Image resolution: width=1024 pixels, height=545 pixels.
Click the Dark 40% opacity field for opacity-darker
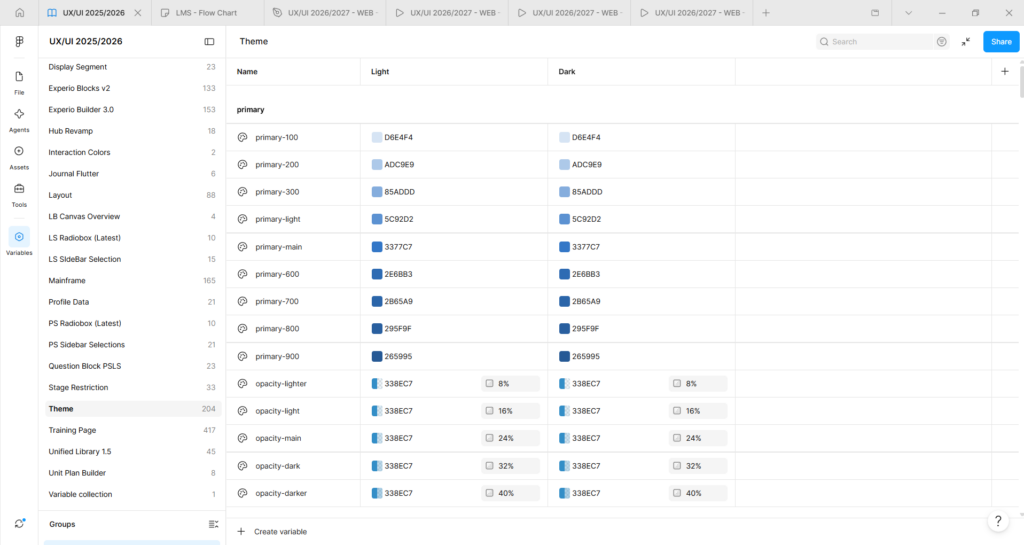[x=697, y=493]
